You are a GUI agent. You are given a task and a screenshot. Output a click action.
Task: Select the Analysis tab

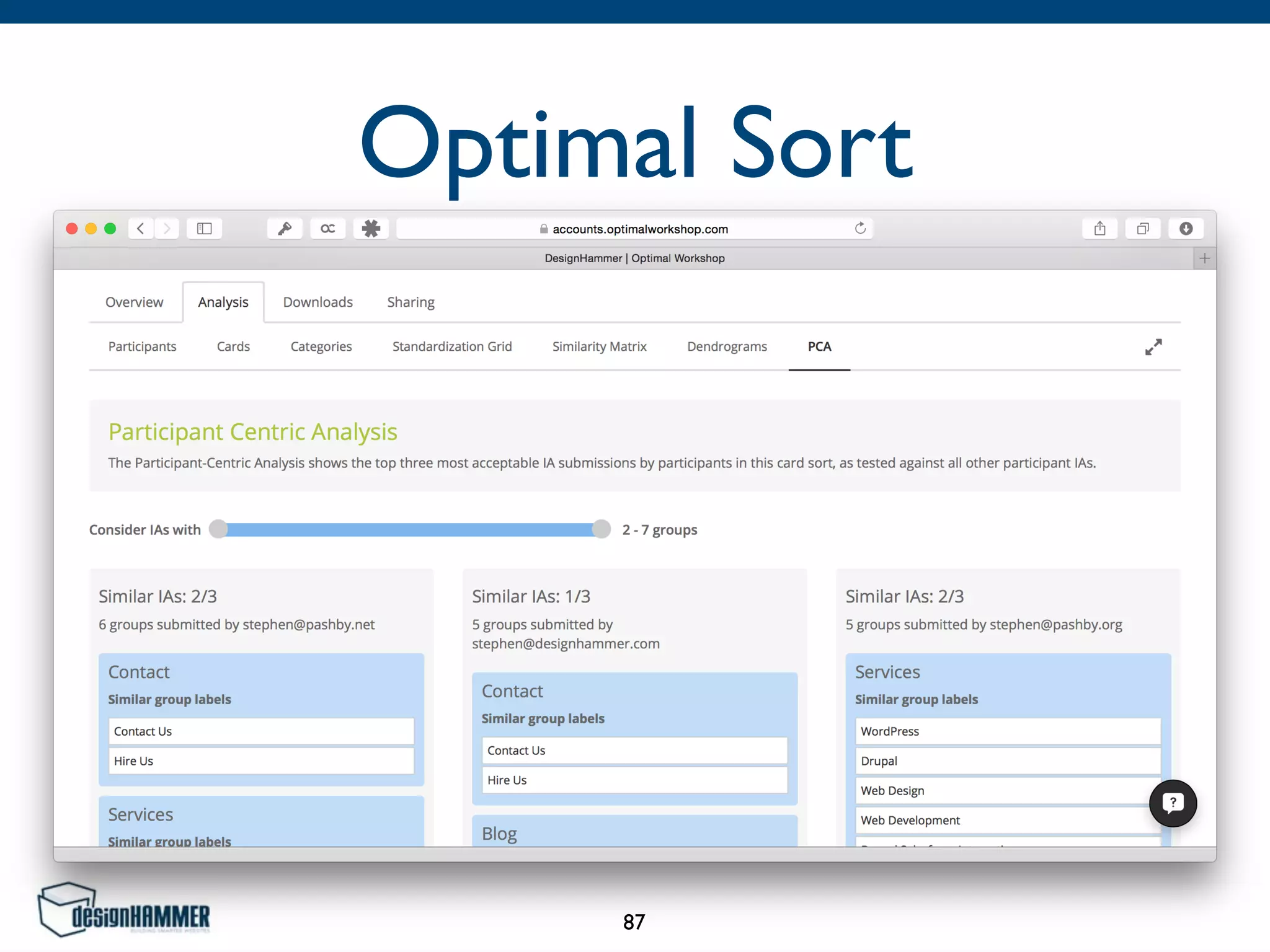click(223, 302)
